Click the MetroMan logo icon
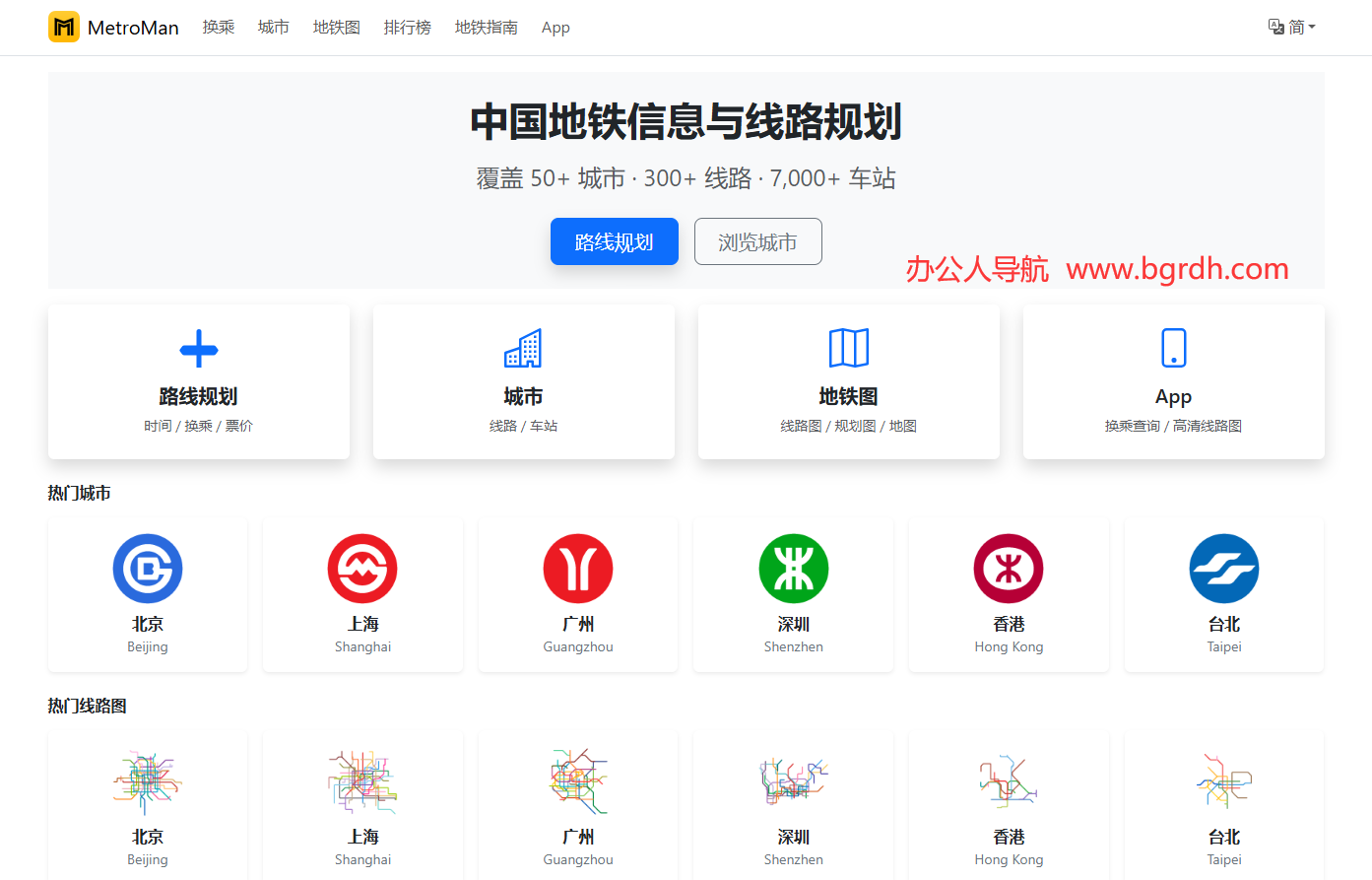This screenshot has width=1372, height=880. 64,27
